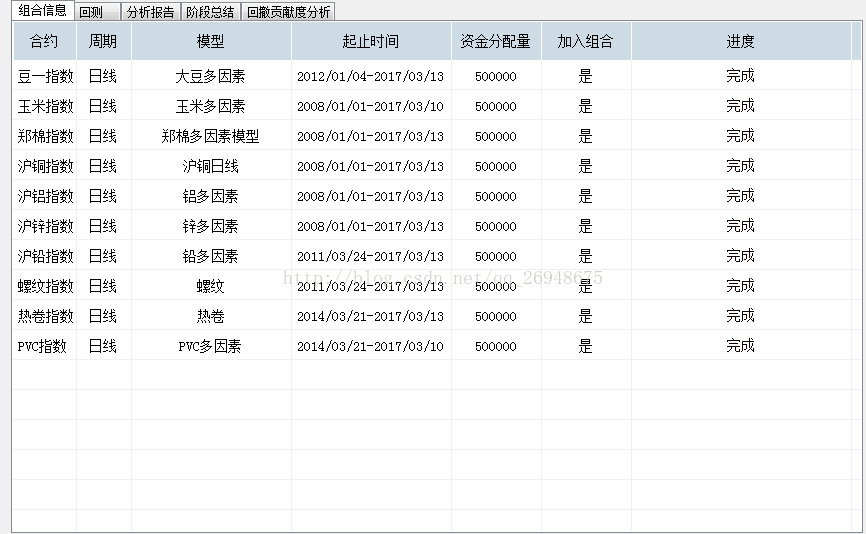Click date range 2008/01/01-2017/03/10
Image resolution: width=866 pixels, height=534 pixels.
point(371,106)
